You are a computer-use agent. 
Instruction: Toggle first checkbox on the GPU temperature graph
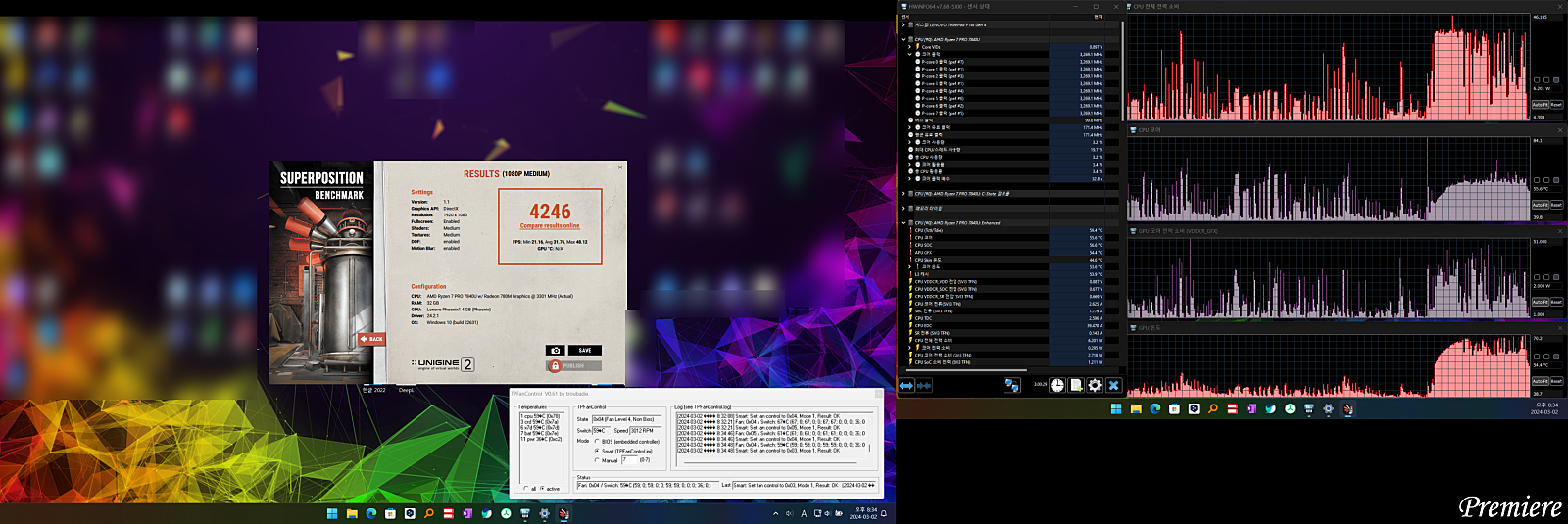pos(1537,357)
